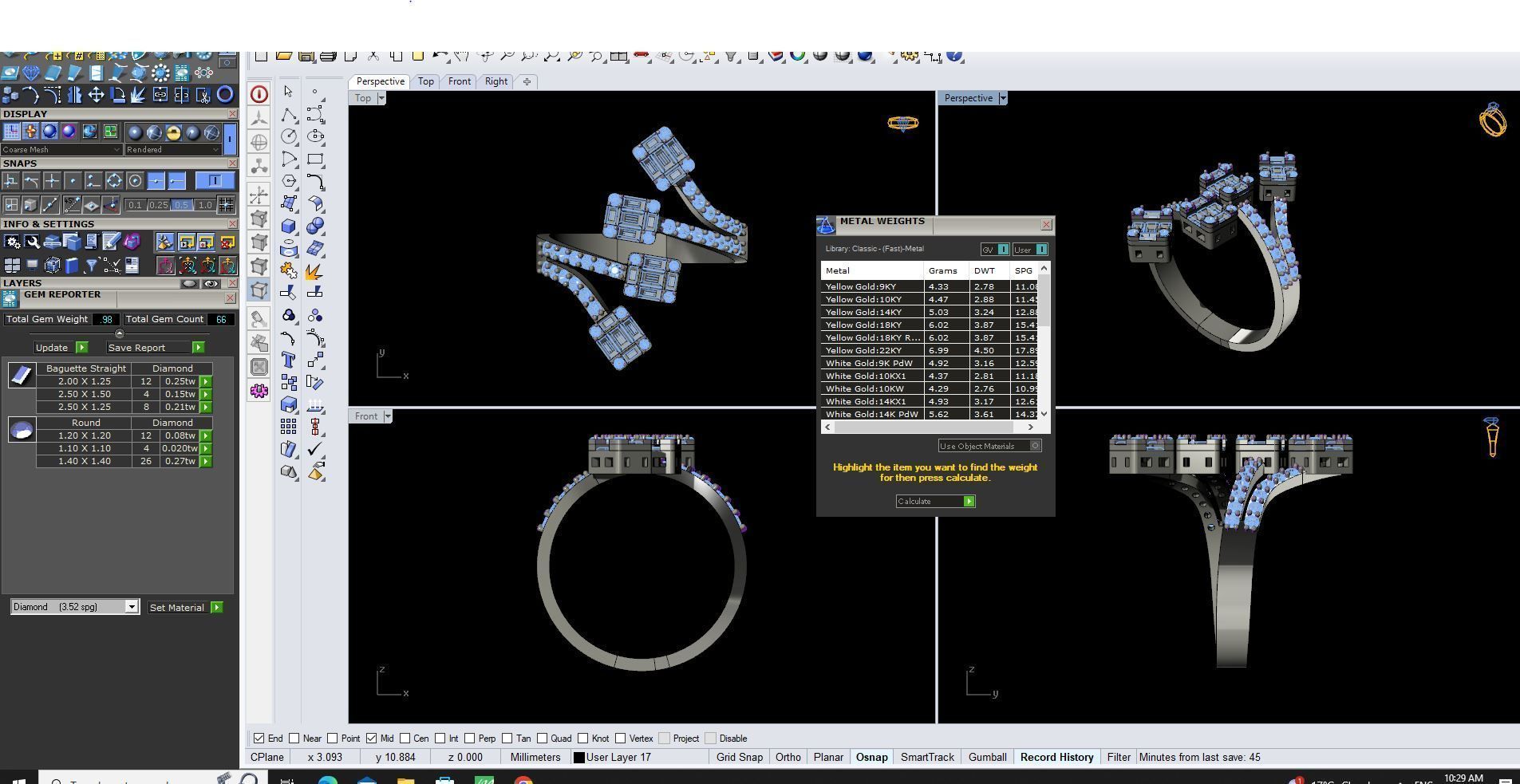
Task: Enable the Quad osnap checkbox
Action: [542, 739]
